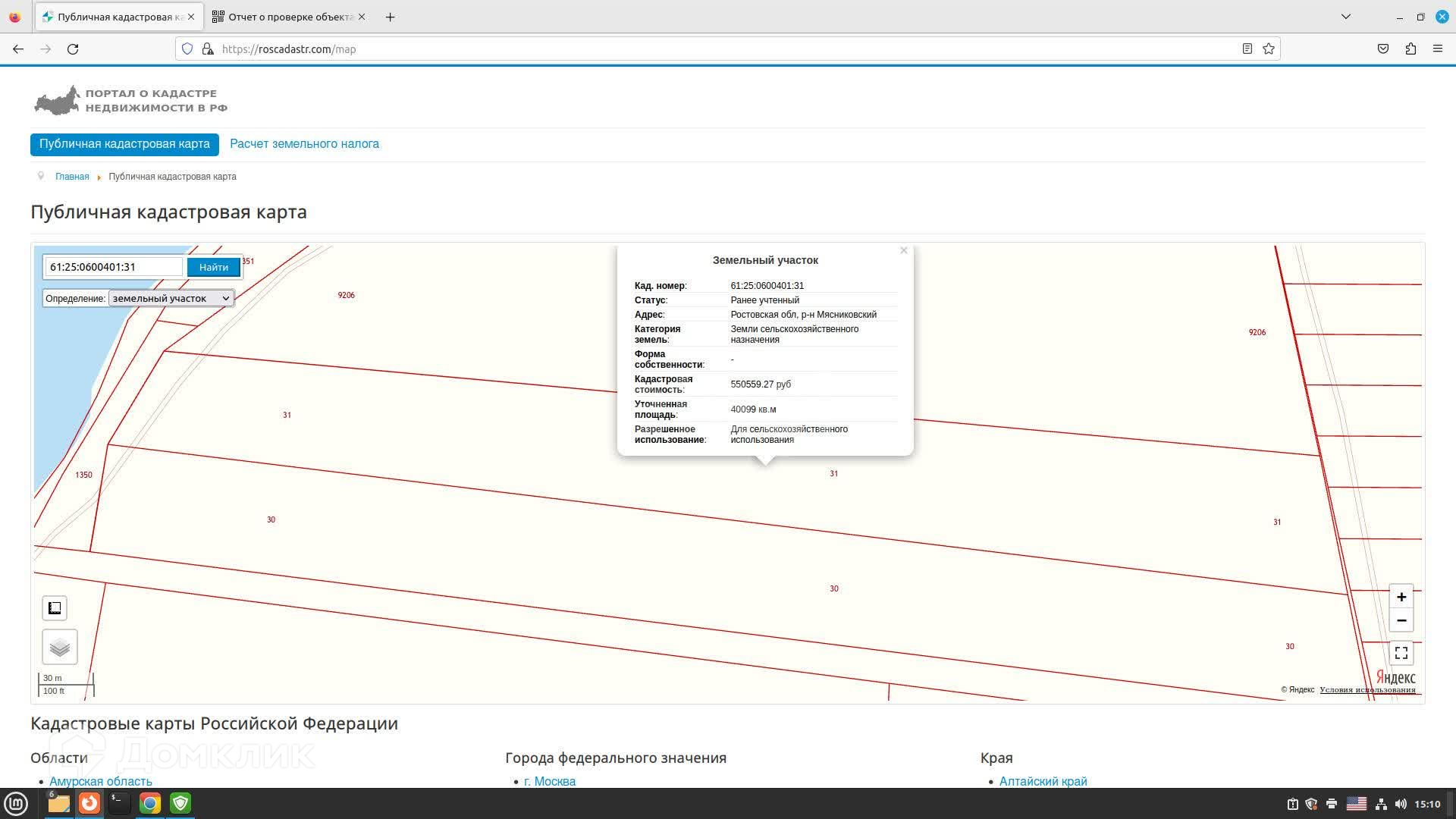
Task: Open Firefox application hamburger menu
Action: [1437, 49]
